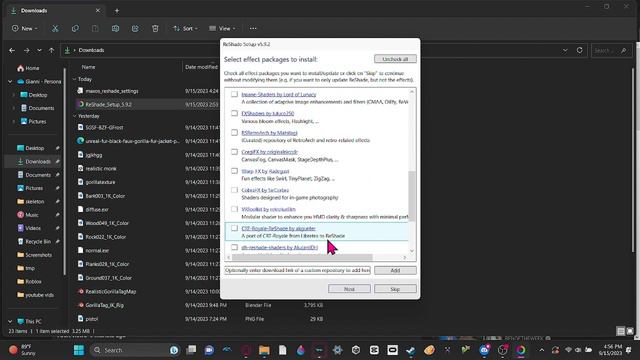Image resolution: width=640 pixels, height=360 pixels.
Task: Click the Delete trash icon in Explorer toolbar
Action: 155,29
